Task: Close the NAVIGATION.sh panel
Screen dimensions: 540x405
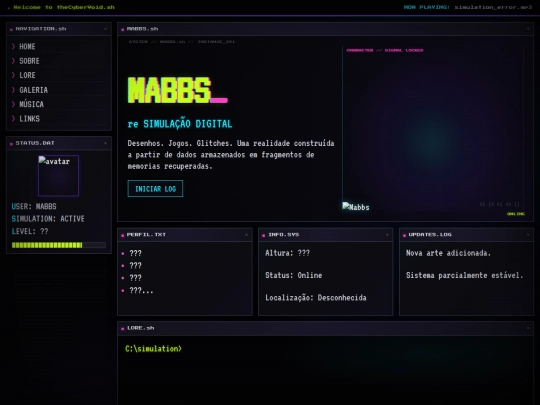Action: 105,29
